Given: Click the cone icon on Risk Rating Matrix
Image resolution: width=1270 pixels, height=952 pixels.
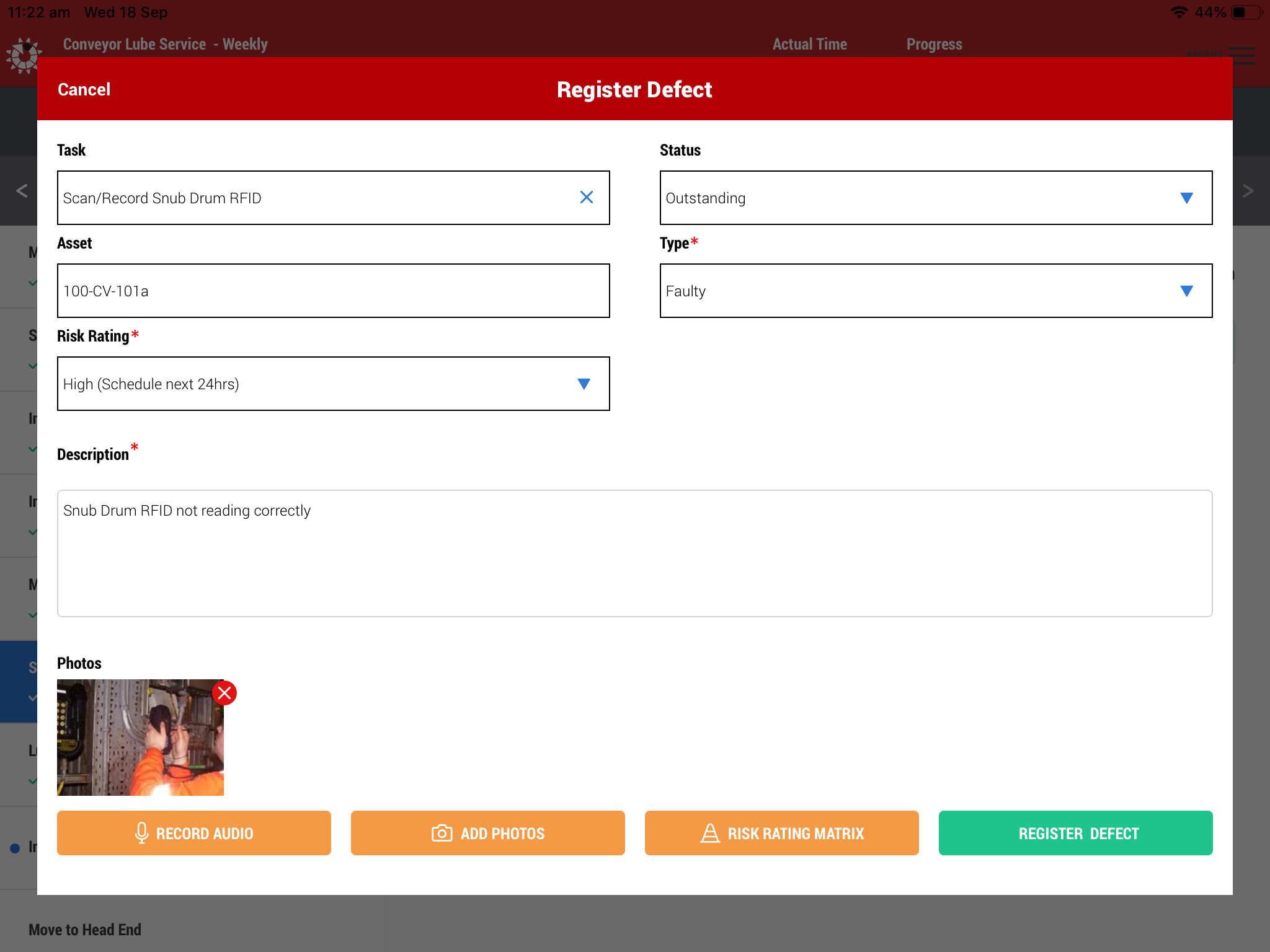Looking at the screenshot, I should (710, 833).
